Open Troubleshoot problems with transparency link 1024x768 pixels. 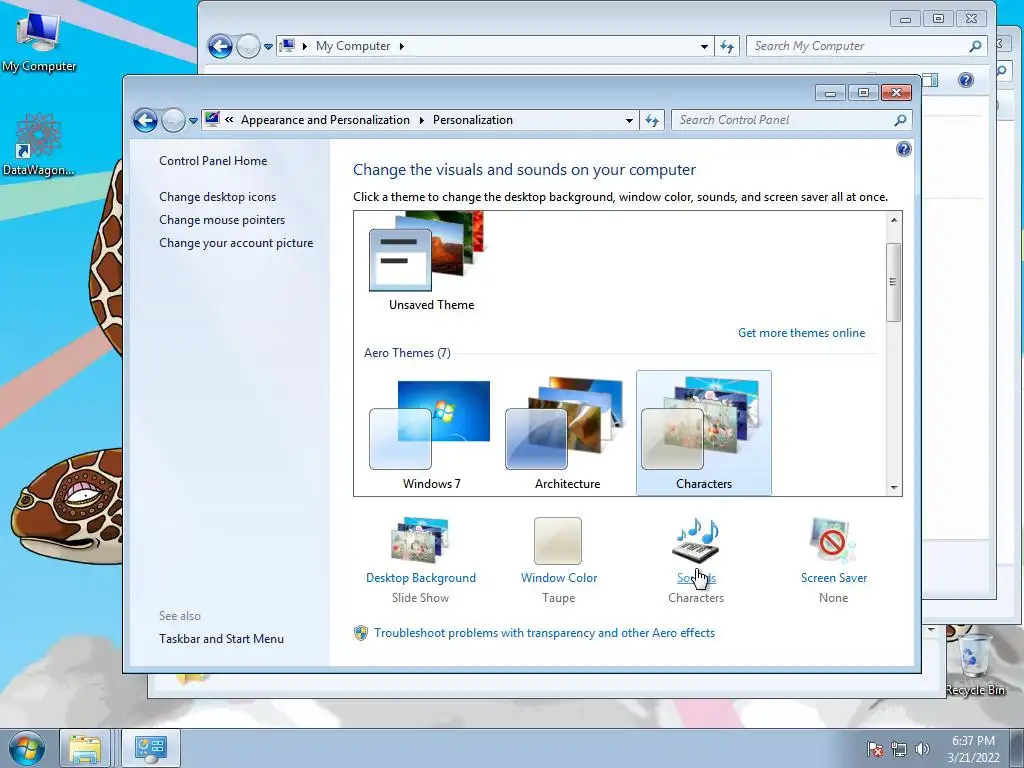click(x=544, y=633)
